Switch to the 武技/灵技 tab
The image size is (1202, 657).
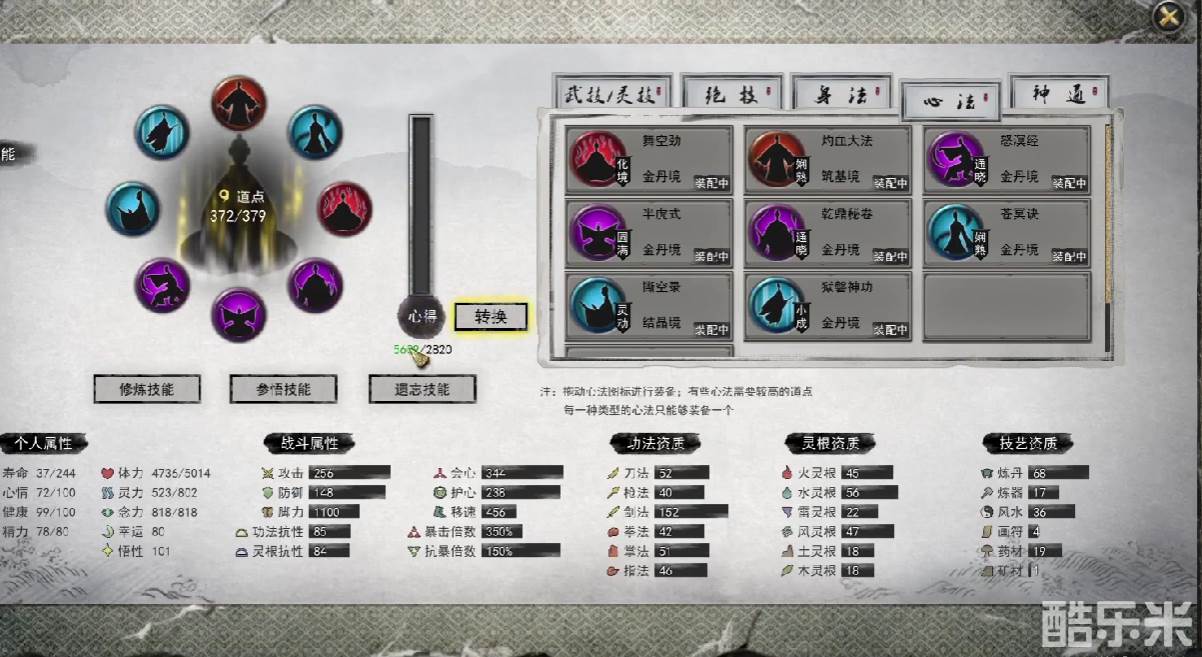pyautogui.click(x=608, y=95)
